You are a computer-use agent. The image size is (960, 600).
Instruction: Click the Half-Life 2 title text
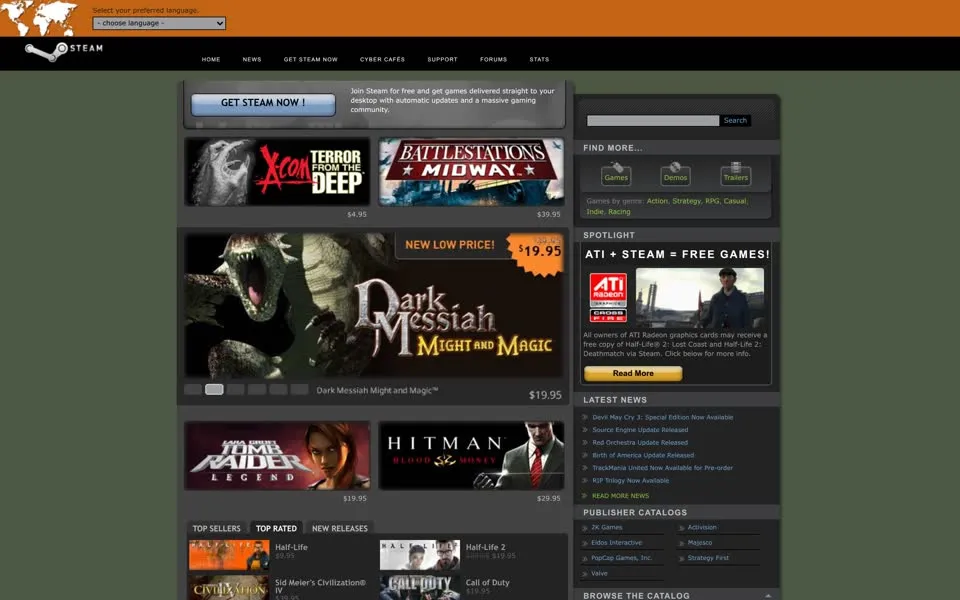486,547
